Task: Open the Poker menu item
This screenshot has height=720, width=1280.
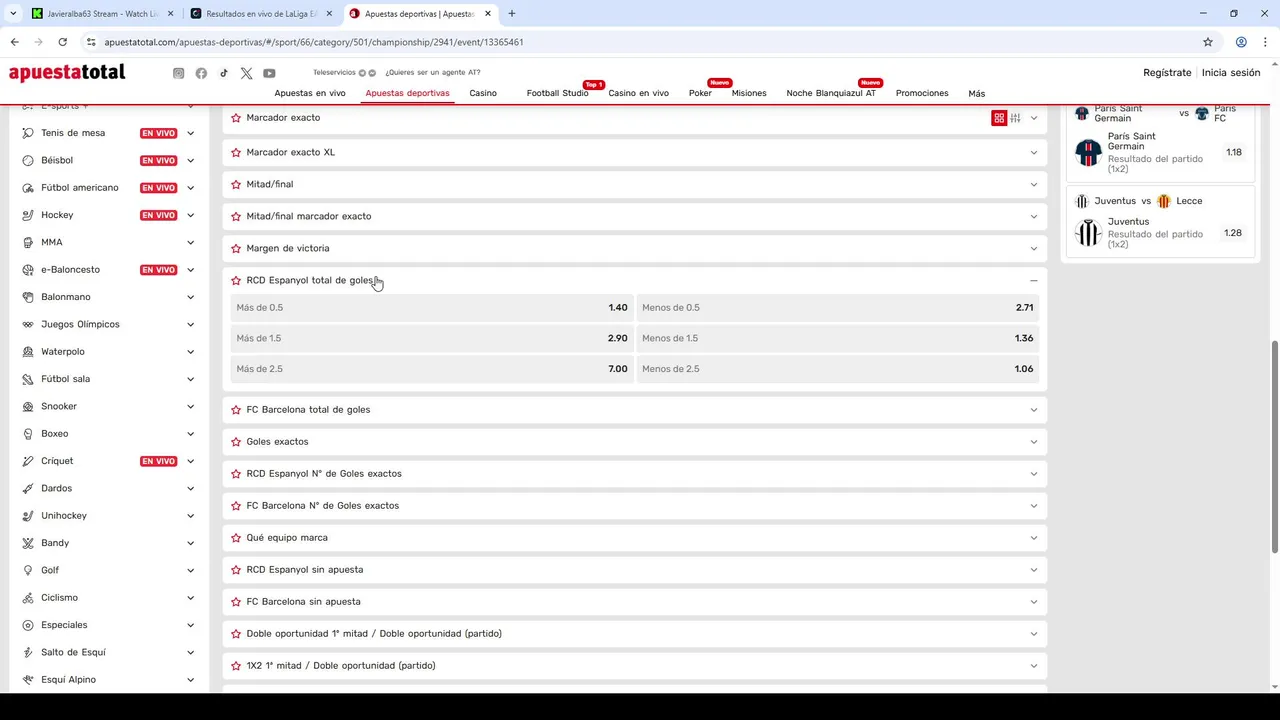Action: 700,93
